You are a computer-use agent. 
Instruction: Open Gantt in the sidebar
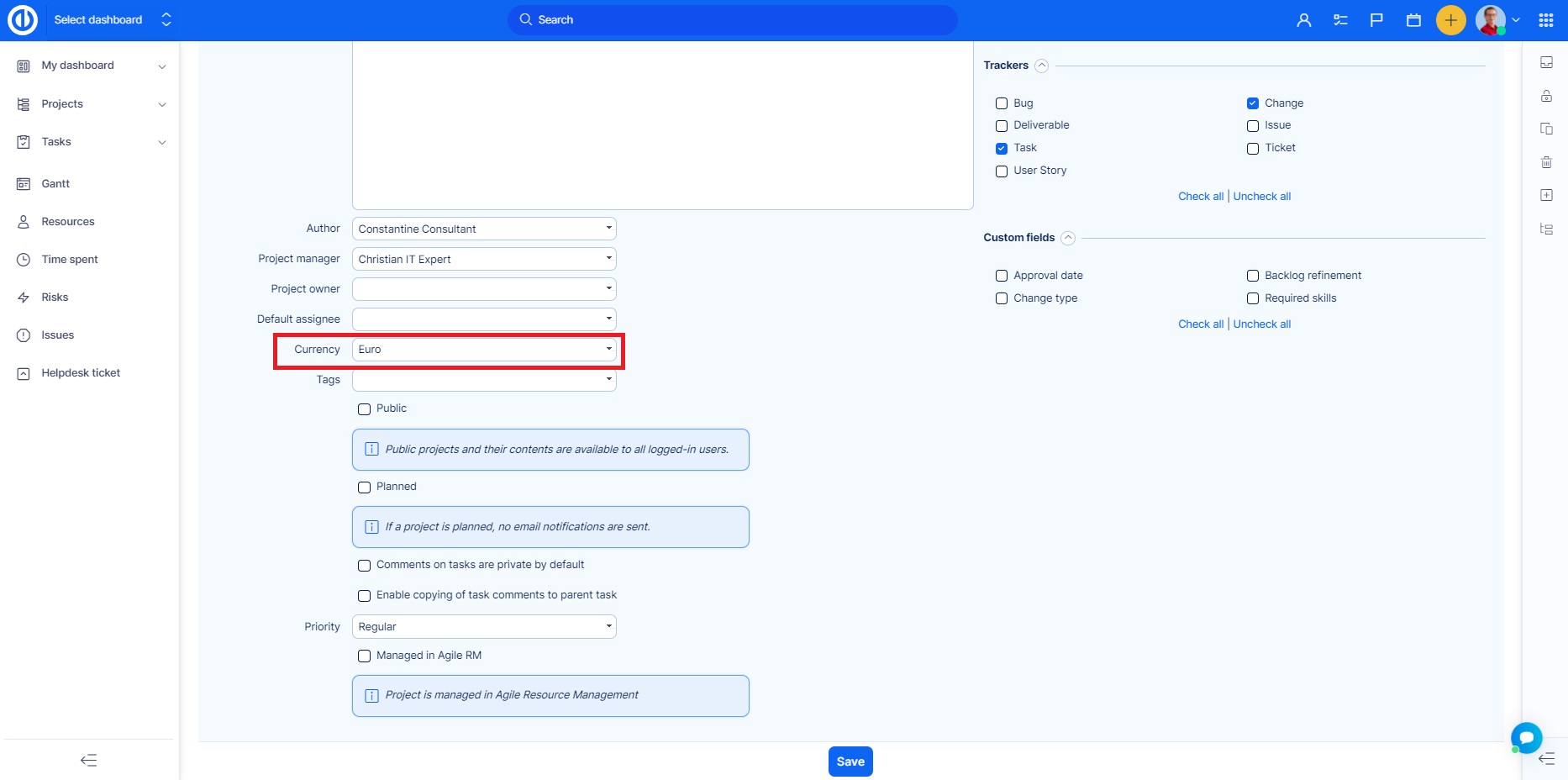pyautogui.click(x=55, y=183)
